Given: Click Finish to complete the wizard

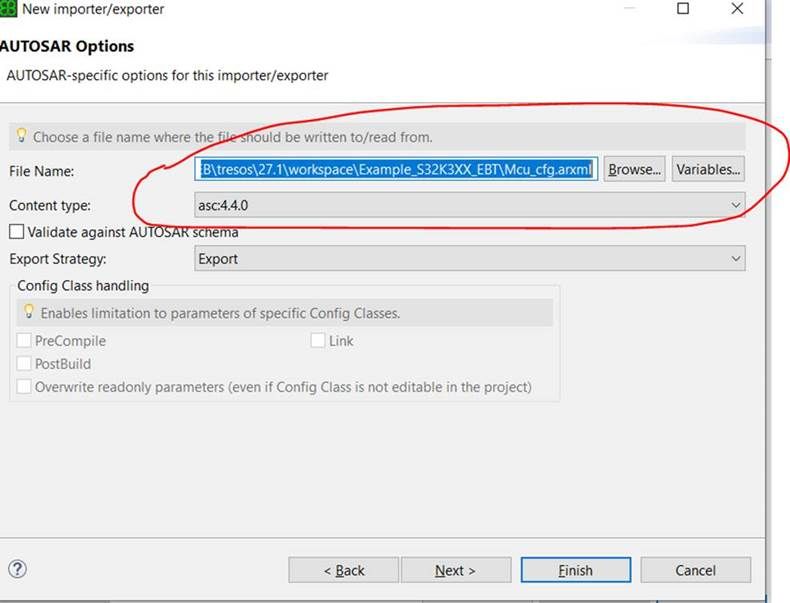Looking at the screenshot, I should 575,570.
